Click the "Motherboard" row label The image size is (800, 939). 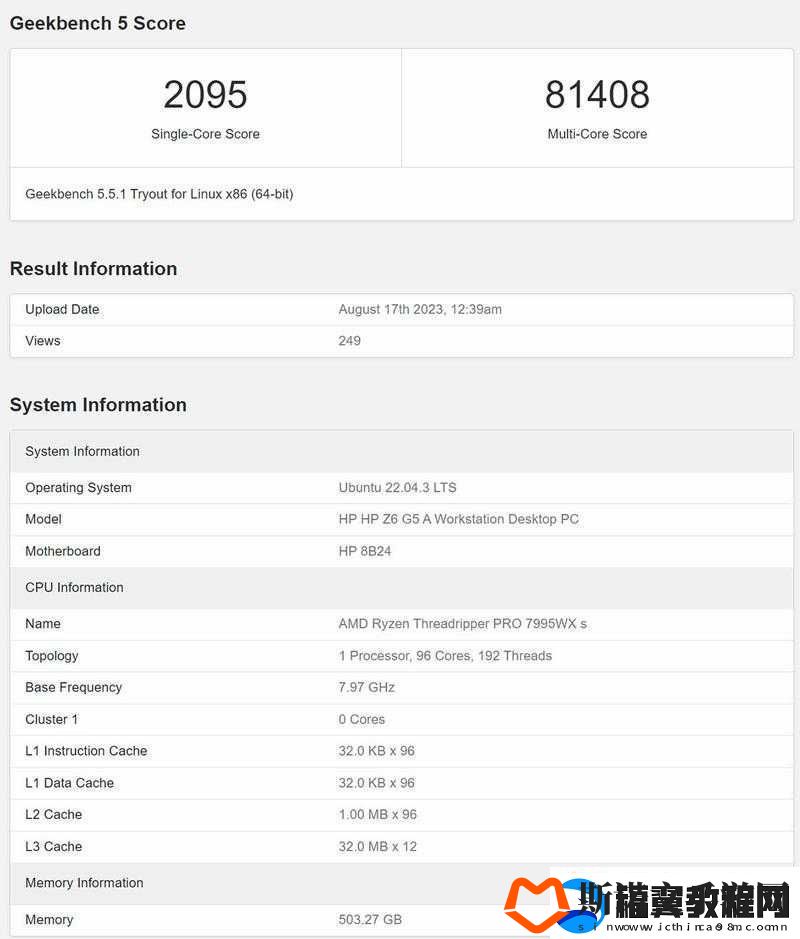(x=63, y=551)
